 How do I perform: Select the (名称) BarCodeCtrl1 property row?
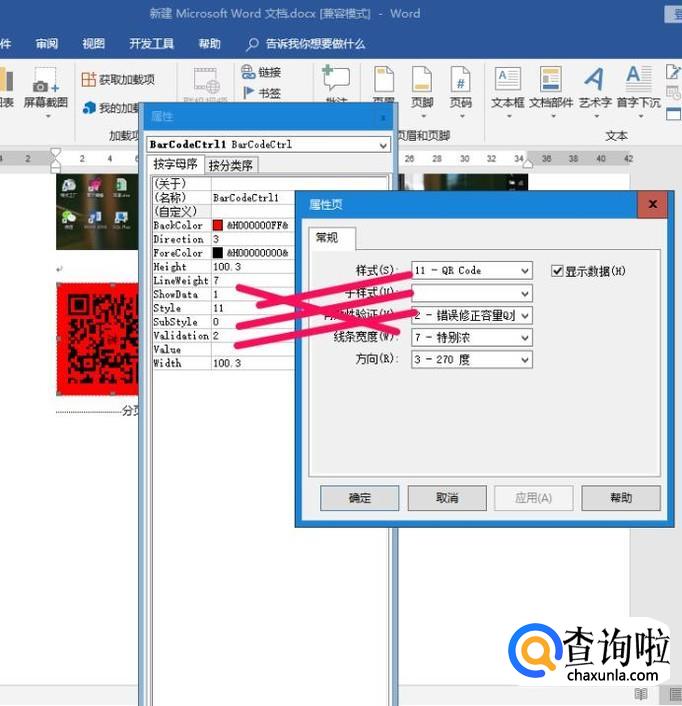pos(224,197)
